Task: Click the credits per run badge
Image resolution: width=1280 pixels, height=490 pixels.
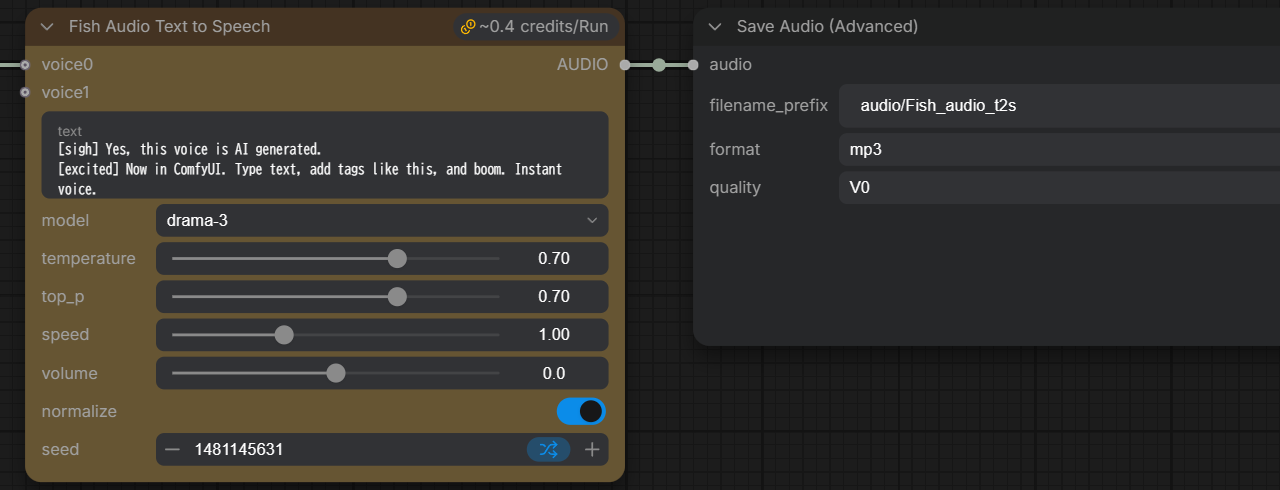Action: 535,27
